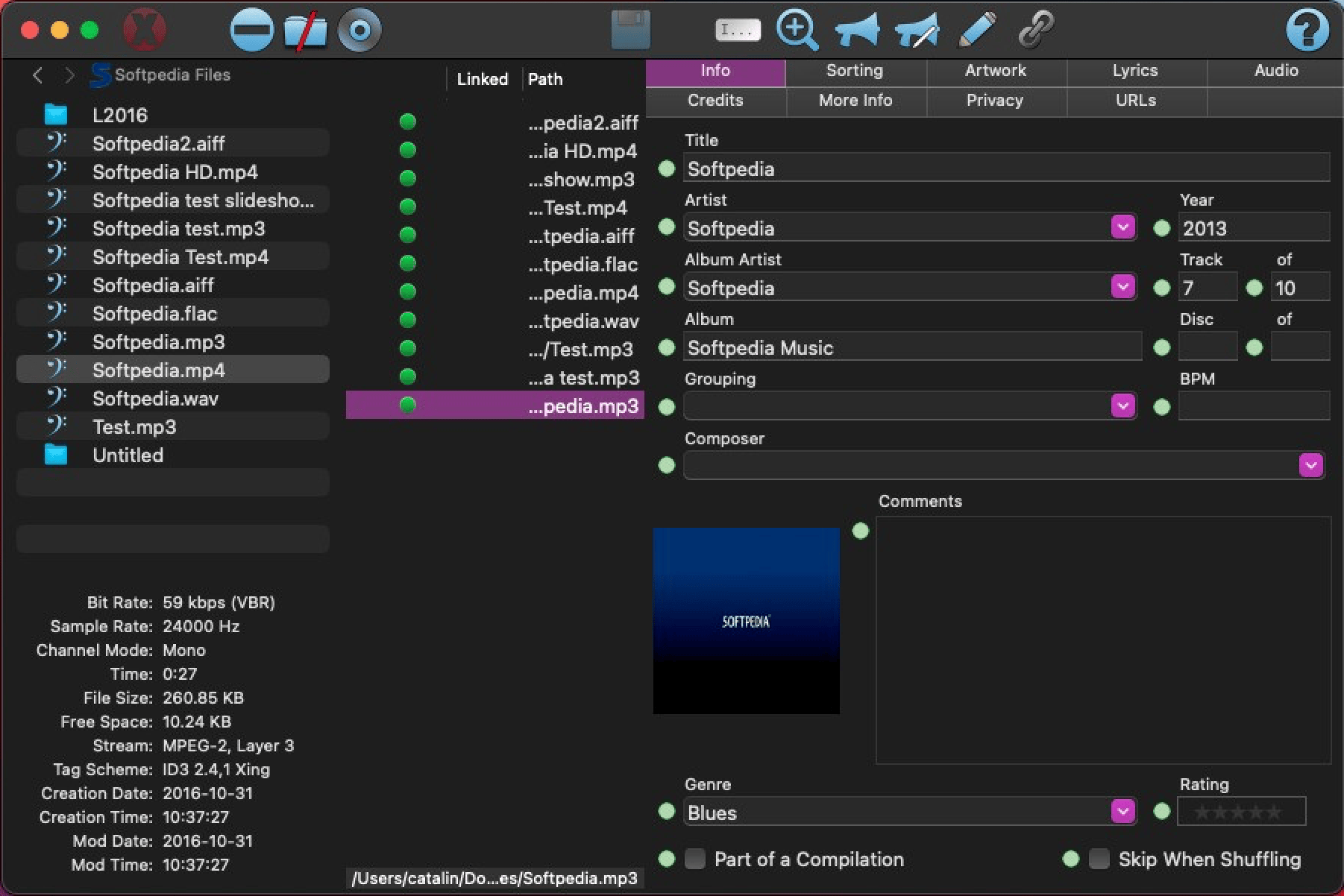Select Softpedia.flac in the file list
1344x896 pixels.
(154, 314)
